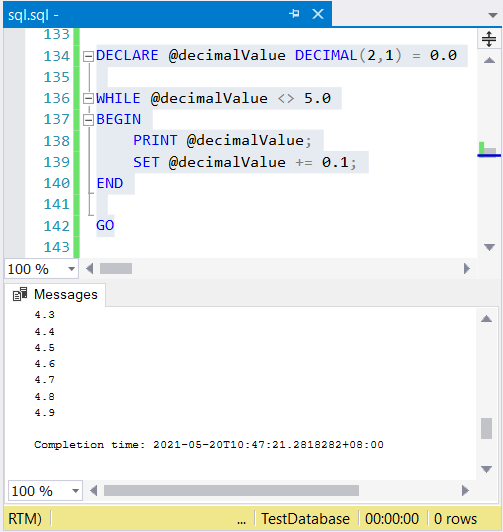Click line number 134 in the margin
The image size is (503, 532).
(x=56, y=56)
